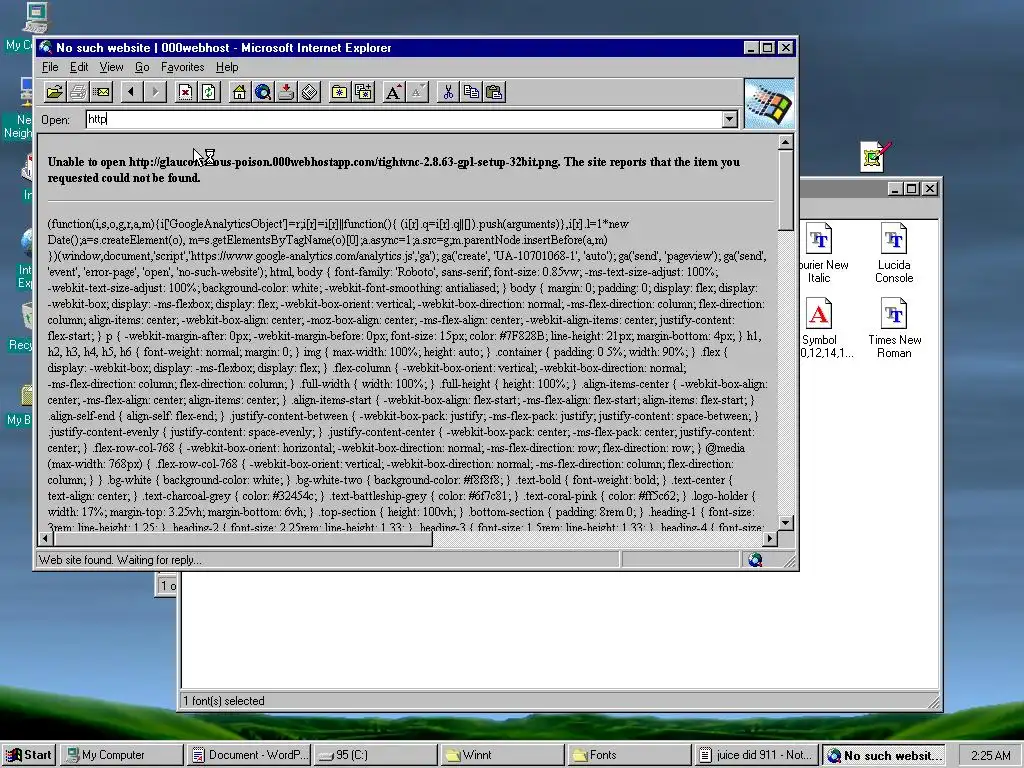The image size is (1024, 768).
Task: Open the File menu
Action: [50, 67]
